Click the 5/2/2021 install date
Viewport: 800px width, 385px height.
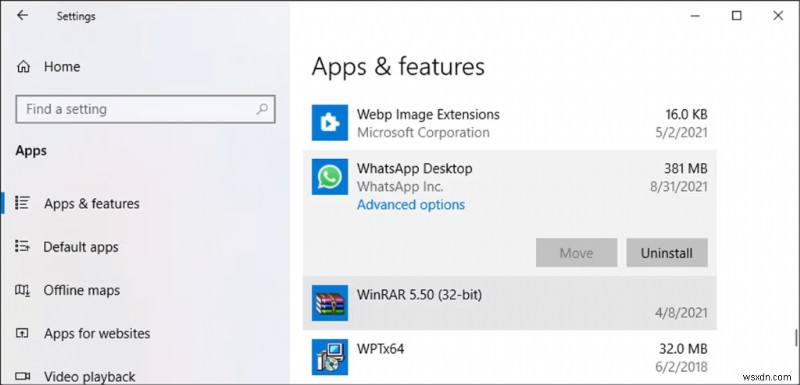click(x=682, y=133)
